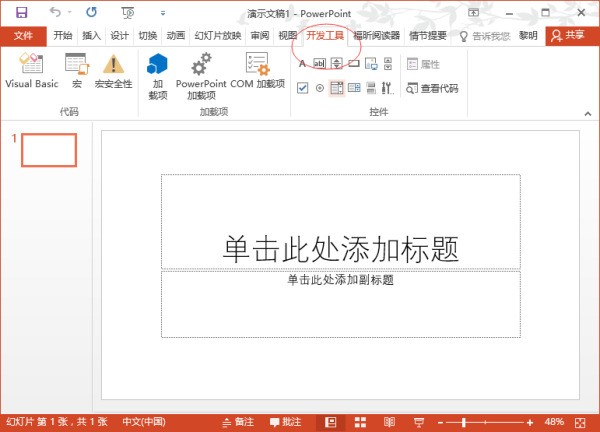This screenshot has height=432, width=600.
Task: Insert a checkbox control from 控件 group
Action: [x=302, y=88]
